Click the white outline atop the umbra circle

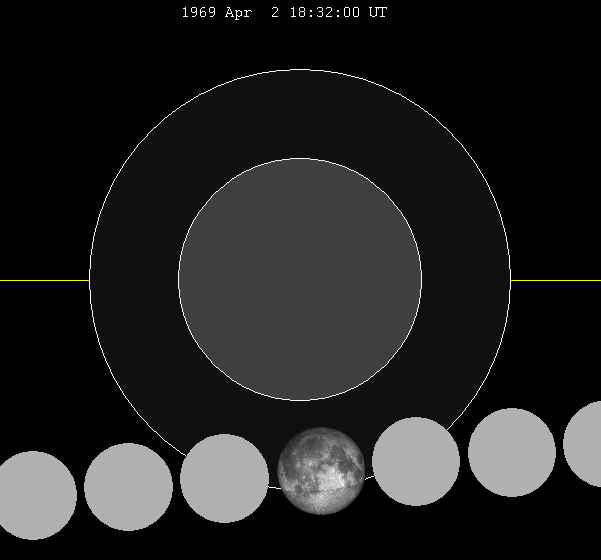point(300,158)
